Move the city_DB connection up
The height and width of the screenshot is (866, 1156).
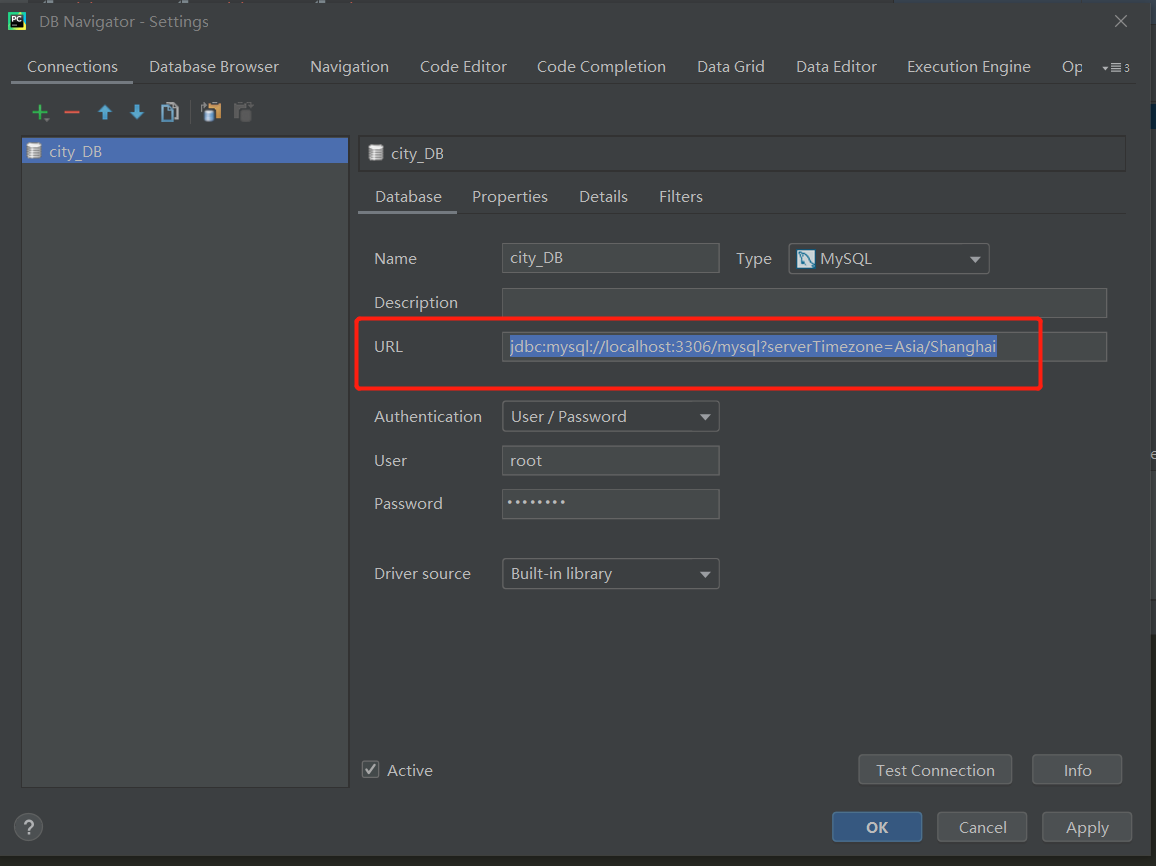tap(104, 112)
